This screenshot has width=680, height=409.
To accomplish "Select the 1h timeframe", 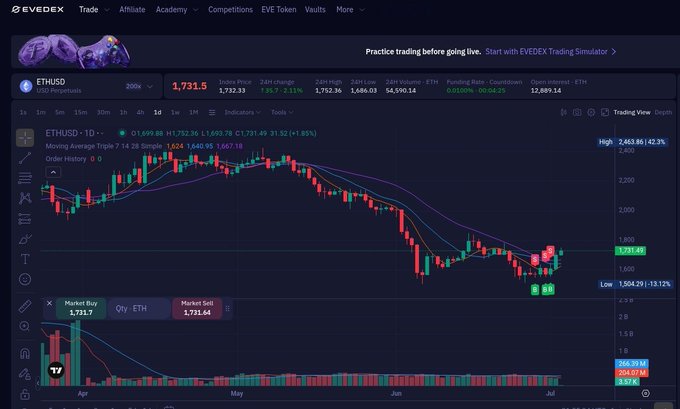I will pyautogui.click(x=124, y=112).
